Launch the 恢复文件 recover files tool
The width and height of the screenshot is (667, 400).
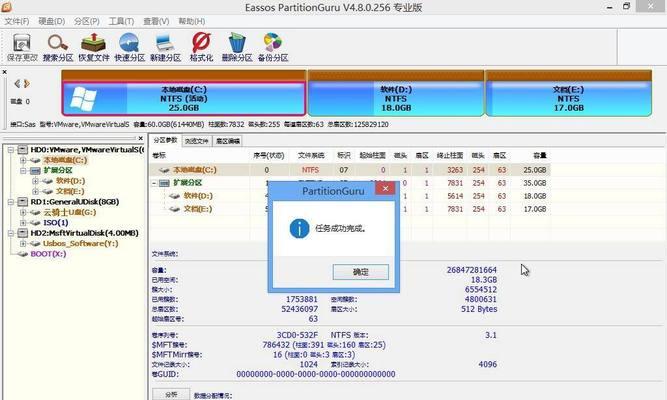pyautogui.click(x=94, y=48)
